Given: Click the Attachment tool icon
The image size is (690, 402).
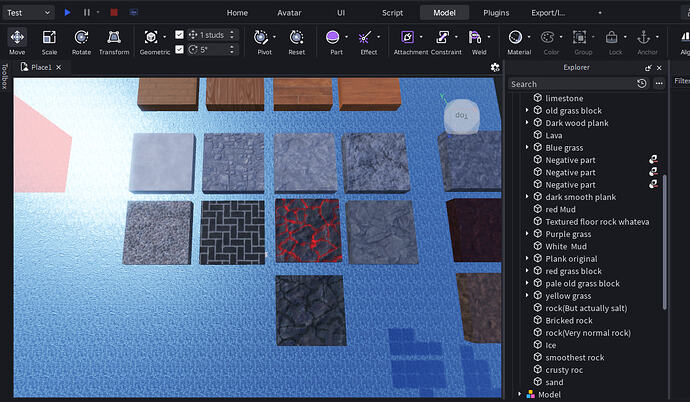Looking at the screenshot, I should click(407, 37).
